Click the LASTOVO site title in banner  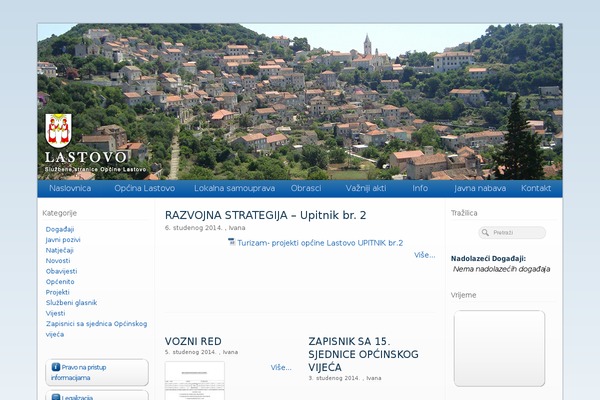[85, 157]
